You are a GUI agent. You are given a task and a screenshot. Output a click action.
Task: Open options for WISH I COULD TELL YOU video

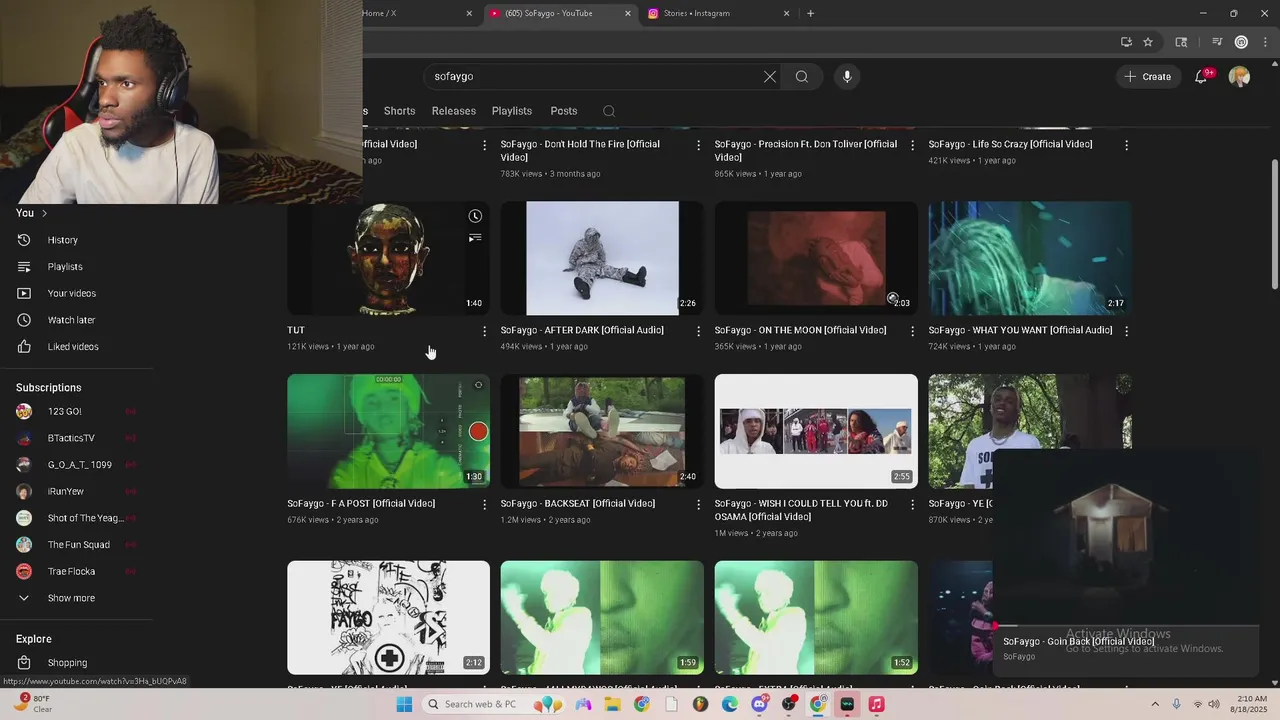coord(912,504)
